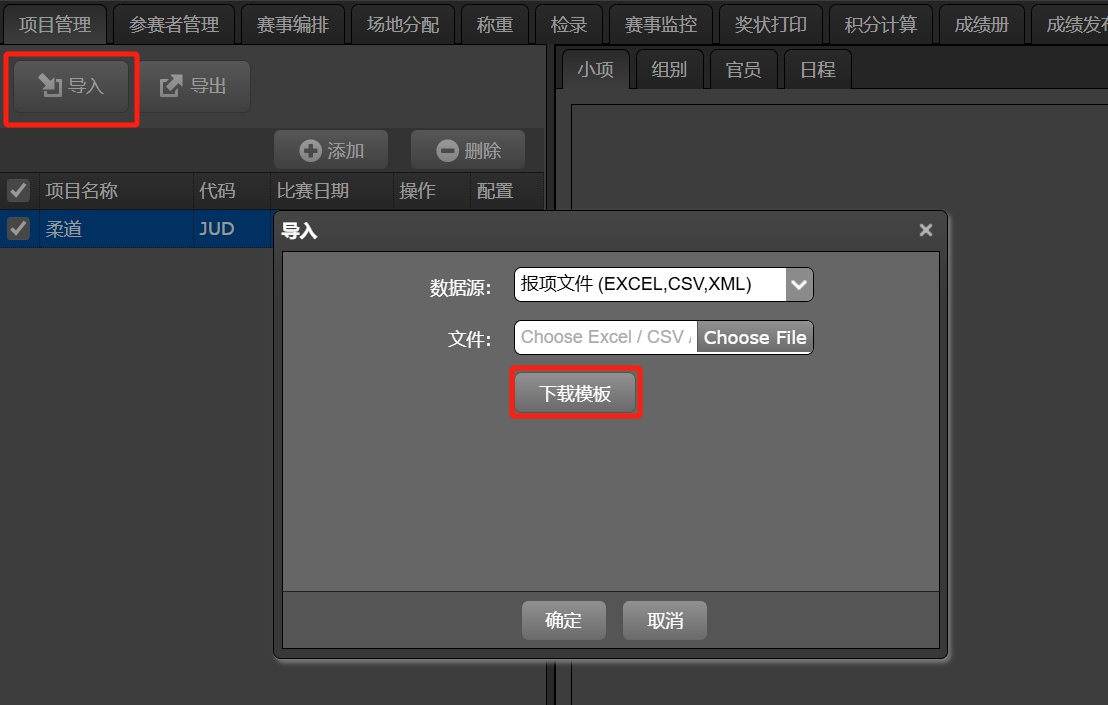This screenshot has width=1108, height=705.
Task: Switch to the 参赛者管理 tab
Action: [174, 25]
